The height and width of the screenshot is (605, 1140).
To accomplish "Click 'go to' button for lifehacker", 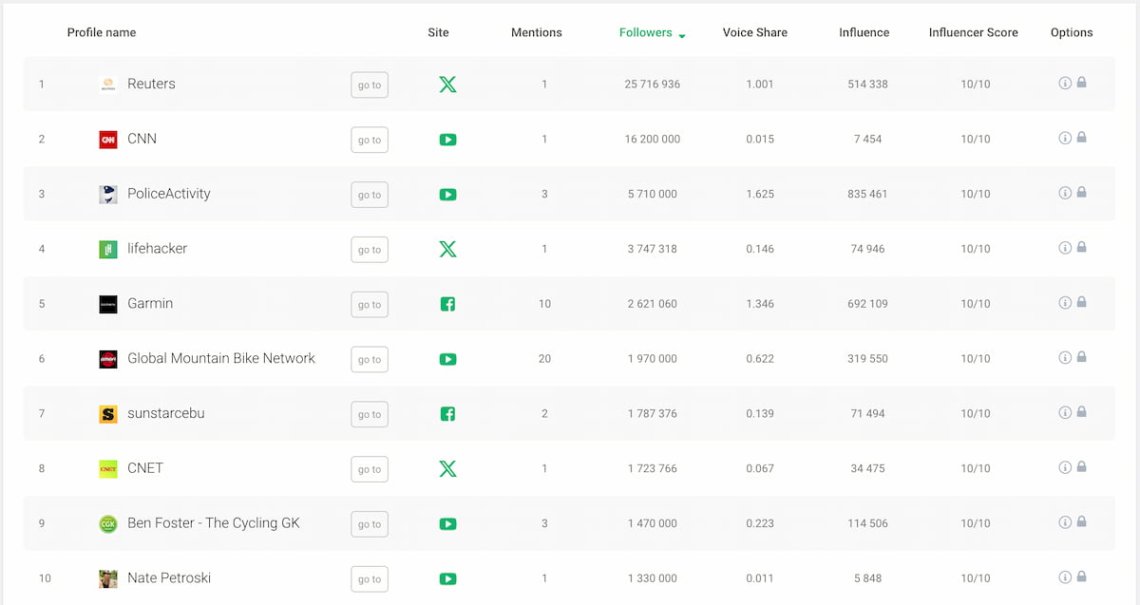I will (369, 249).
